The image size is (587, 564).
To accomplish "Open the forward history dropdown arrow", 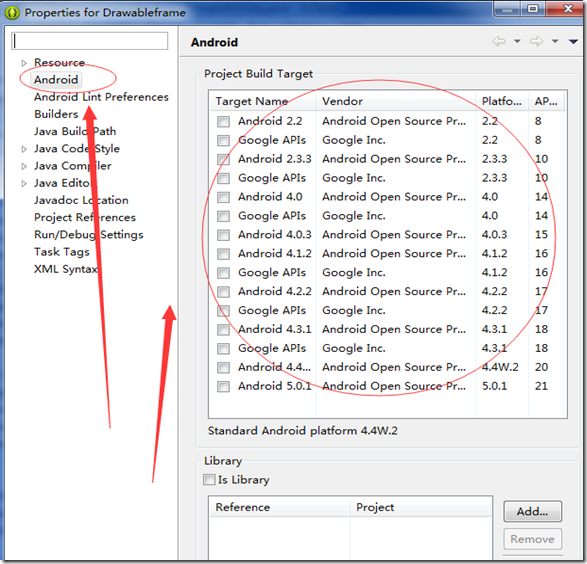I will [x=555, y=41].
